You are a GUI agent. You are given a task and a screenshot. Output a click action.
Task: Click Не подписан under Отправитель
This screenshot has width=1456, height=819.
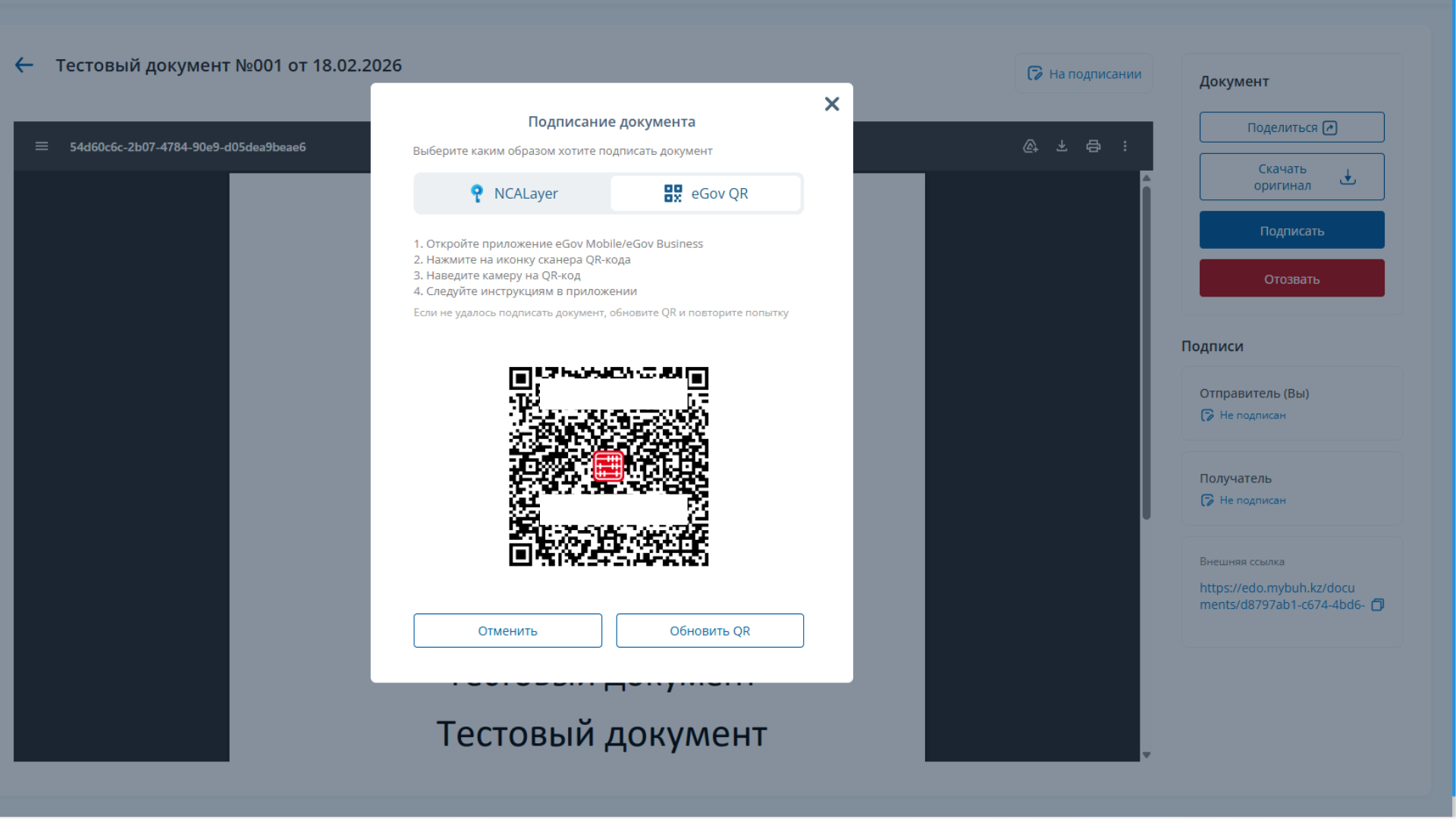1252,415
